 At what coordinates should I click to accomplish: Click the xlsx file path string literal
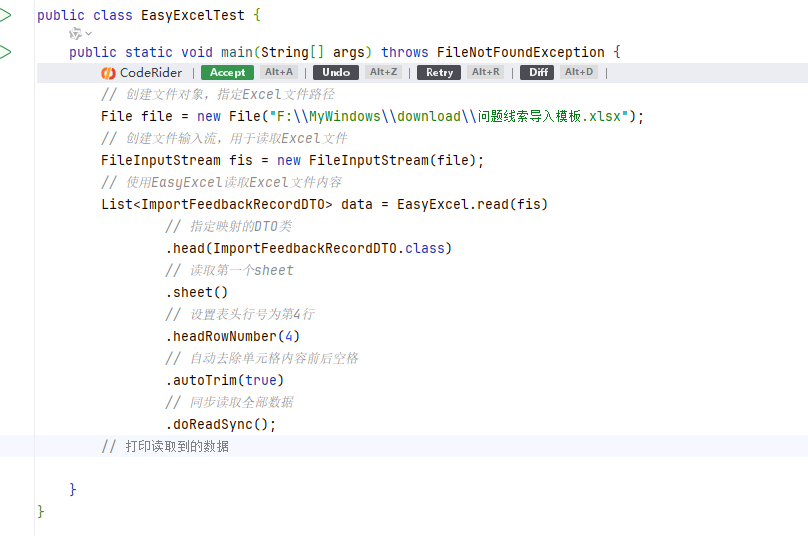[x=449, y=116]
